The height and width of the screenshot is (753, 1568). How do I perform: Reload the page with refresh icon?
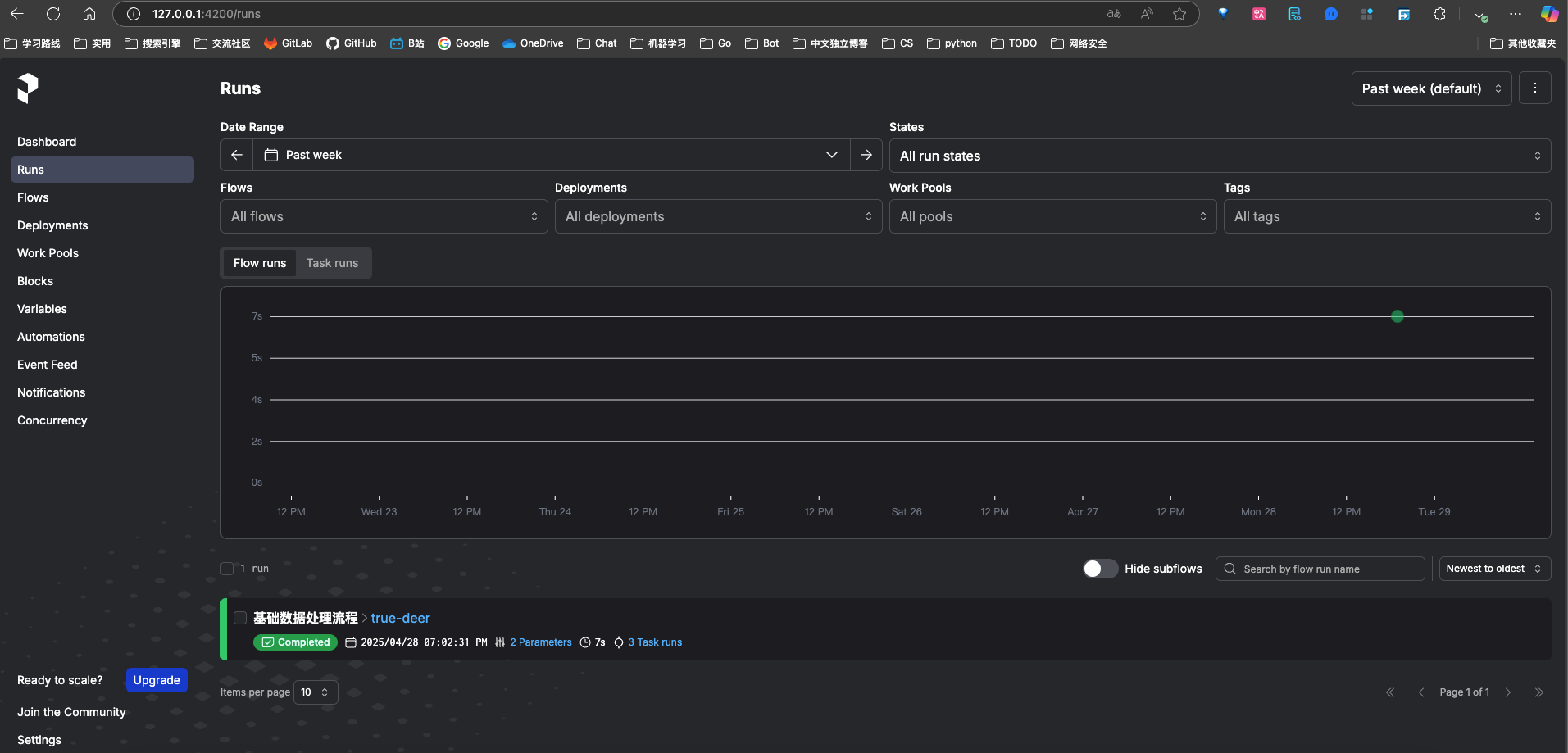pyautogui.click(x=53, y=14)
